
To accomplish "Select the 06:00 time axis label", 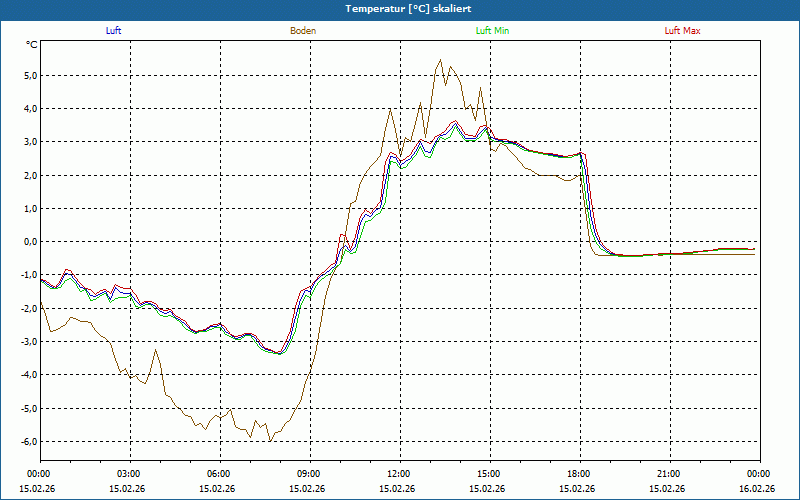I will [x=219, y=474].
